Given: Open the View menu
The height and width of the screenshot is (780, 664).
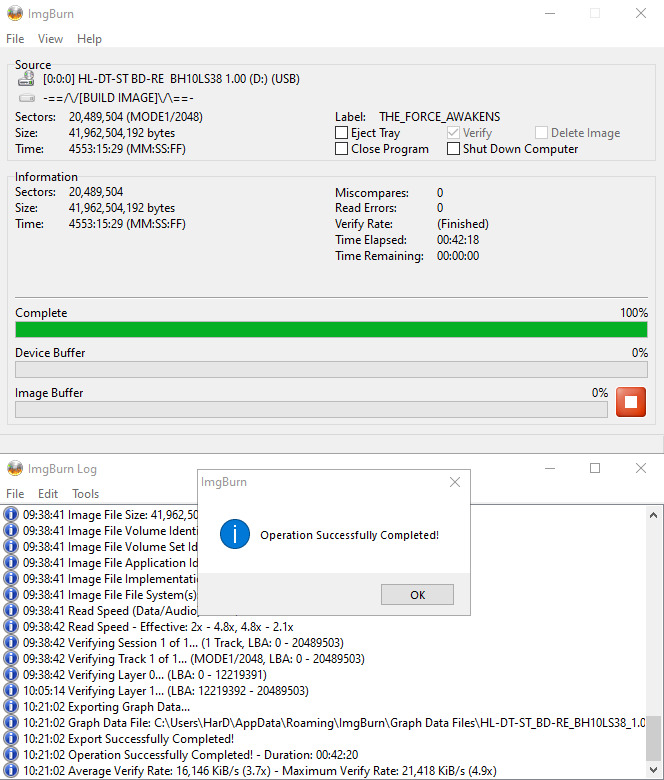Looking at the screenshot, I should [x=50, y=39].
